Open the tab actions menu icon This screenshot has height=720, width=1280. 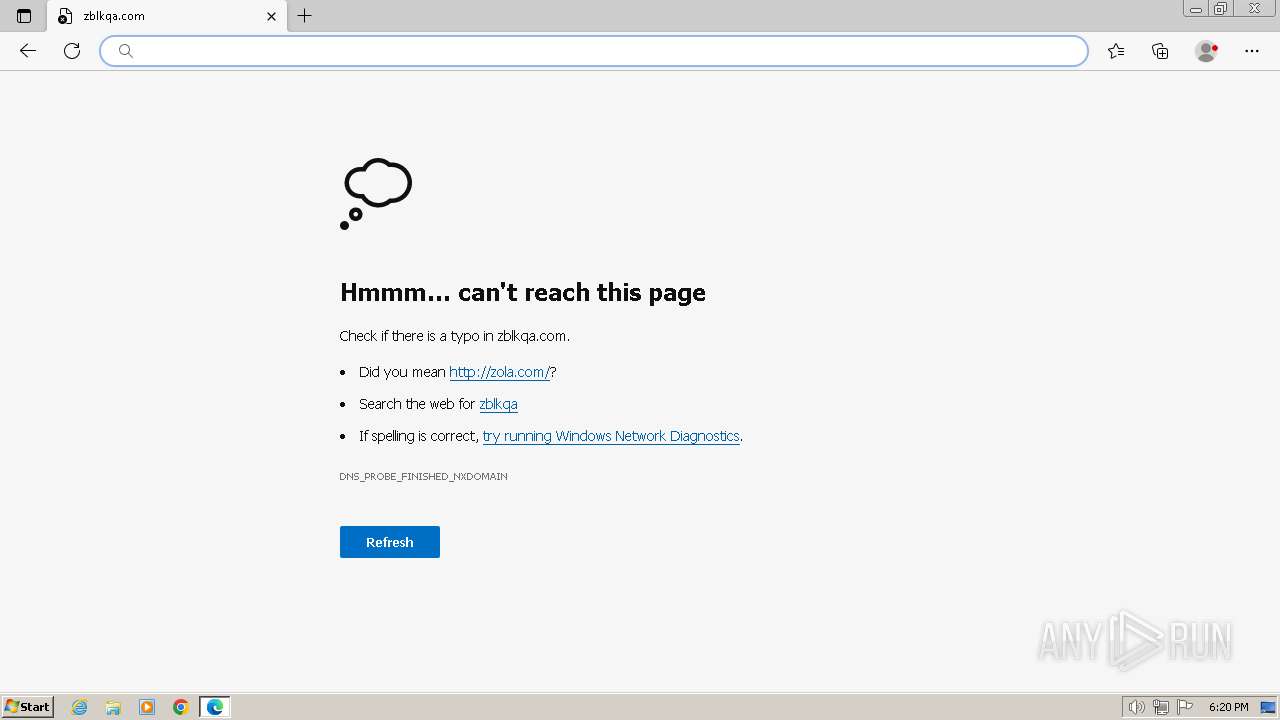click(24, 16)
